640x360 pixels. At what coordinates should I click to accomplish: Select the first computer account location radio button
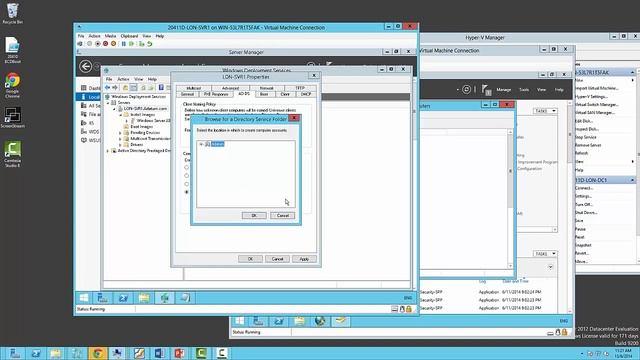pyautogui.click(x=187, y=167)
